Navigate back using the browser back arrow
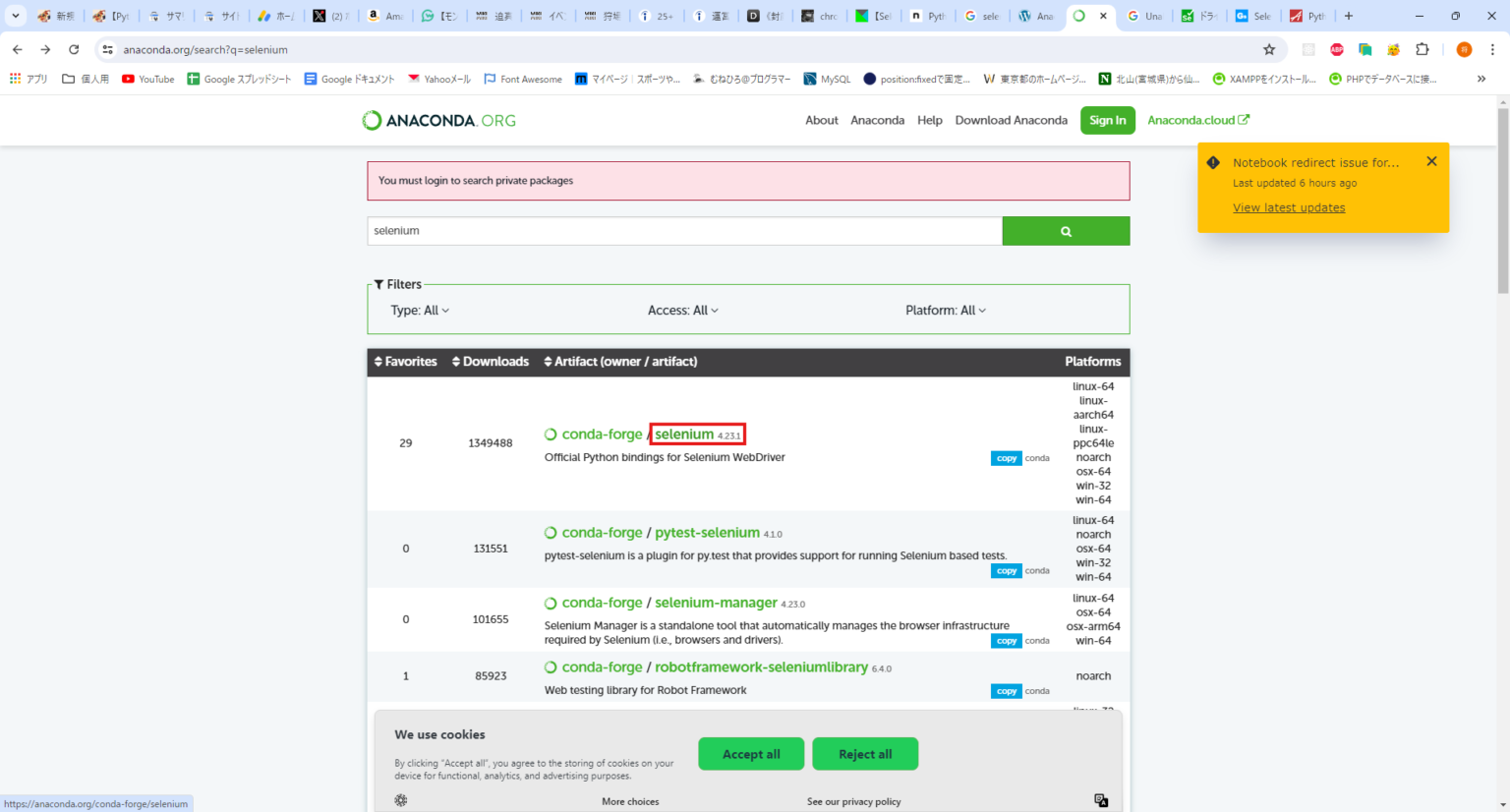The height and width of the screenshot is (812, 1510). click(17, 49)
